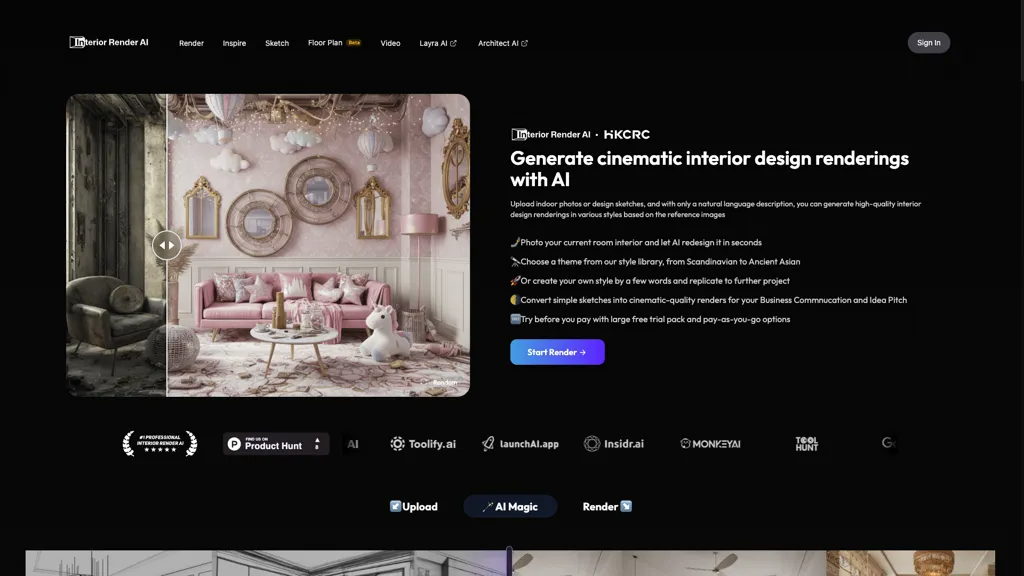
Task: Select the AI Magic step tab
Action: click(510, 507)
